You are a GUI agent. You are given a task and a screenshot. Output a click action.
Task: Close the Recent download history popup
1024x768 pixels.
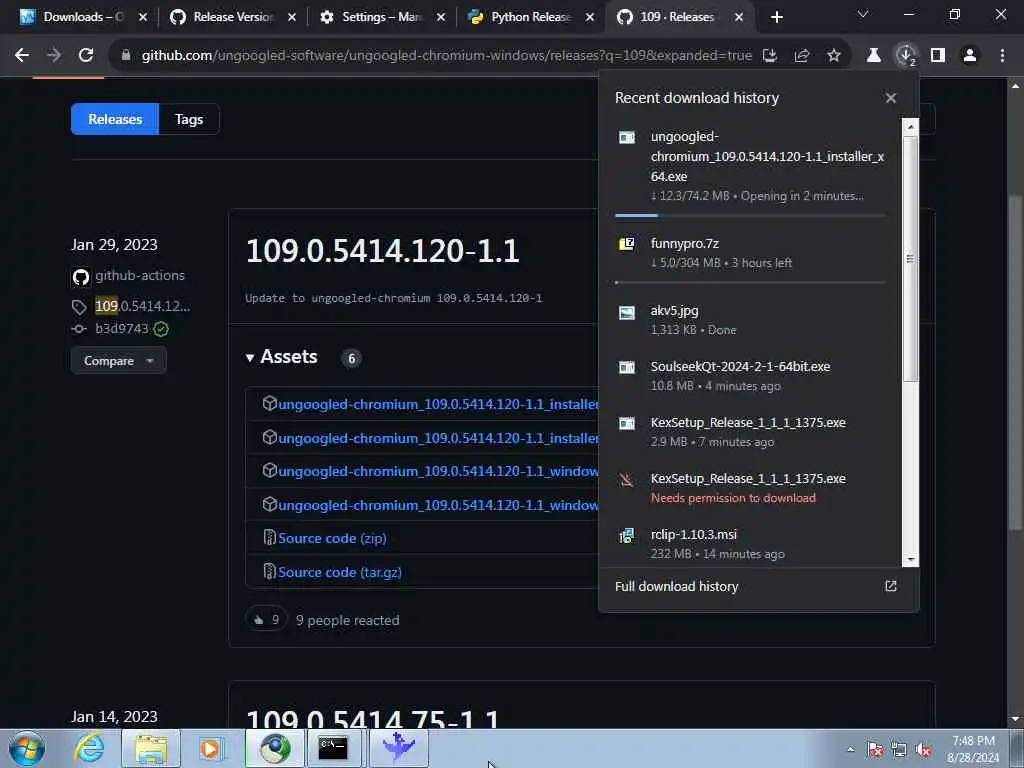[891, 98]
